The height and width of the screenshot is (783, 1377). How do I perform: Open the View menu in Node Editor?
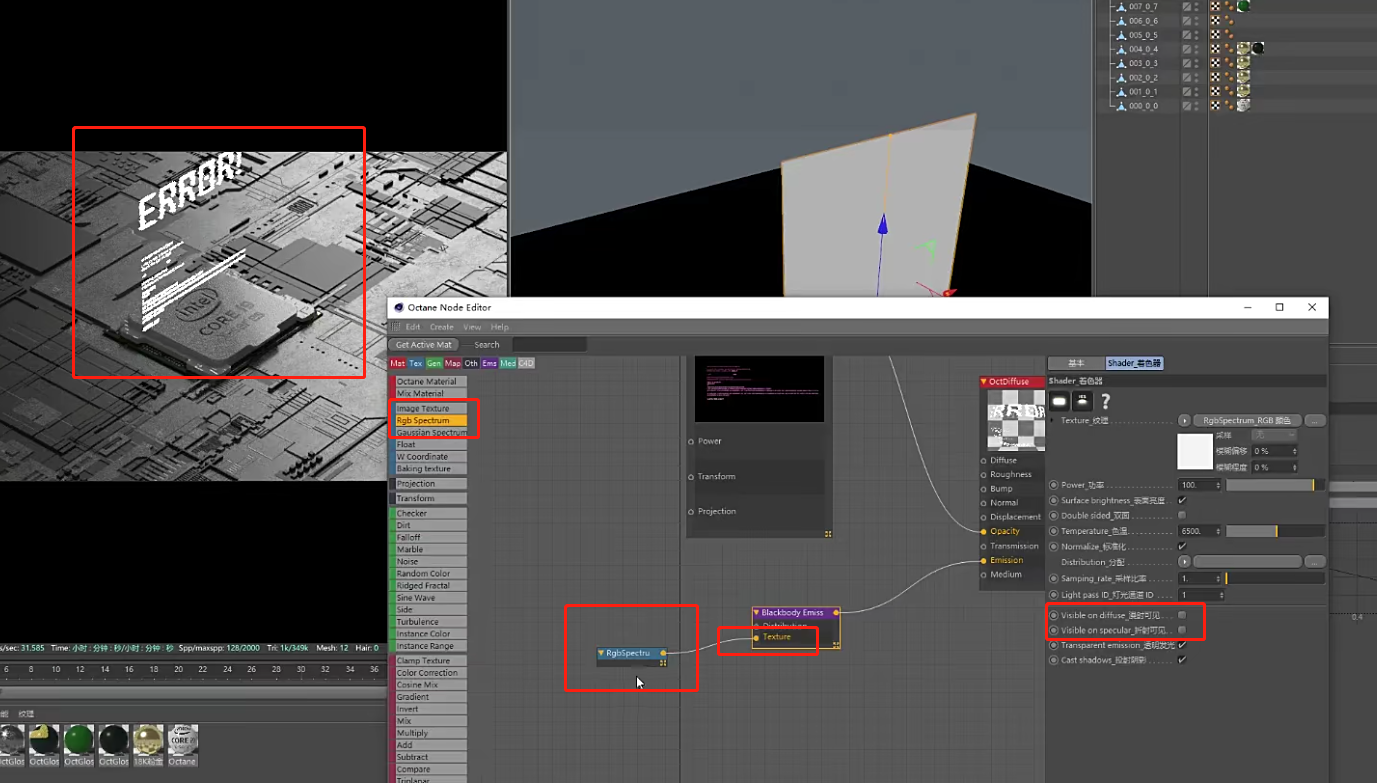point(472,327)
